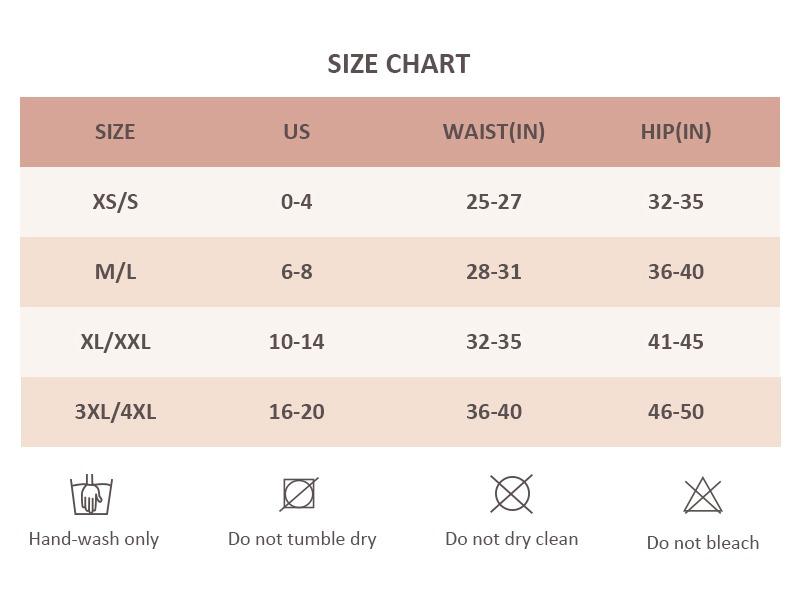800x600 pixels.
Task: Select the 3XL/4XL size cell
Action: tap(115, 412)
